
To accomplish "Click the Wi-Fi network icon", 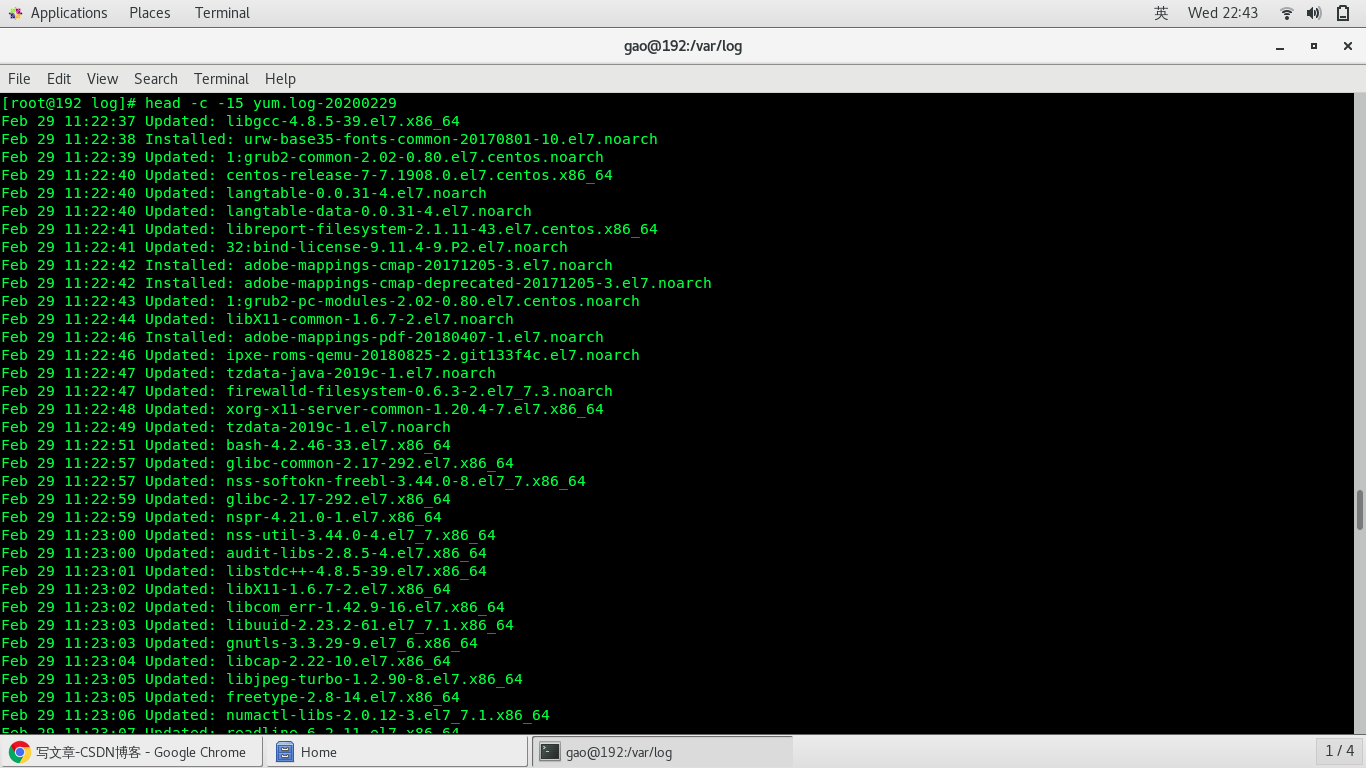I will [1285, 13].
